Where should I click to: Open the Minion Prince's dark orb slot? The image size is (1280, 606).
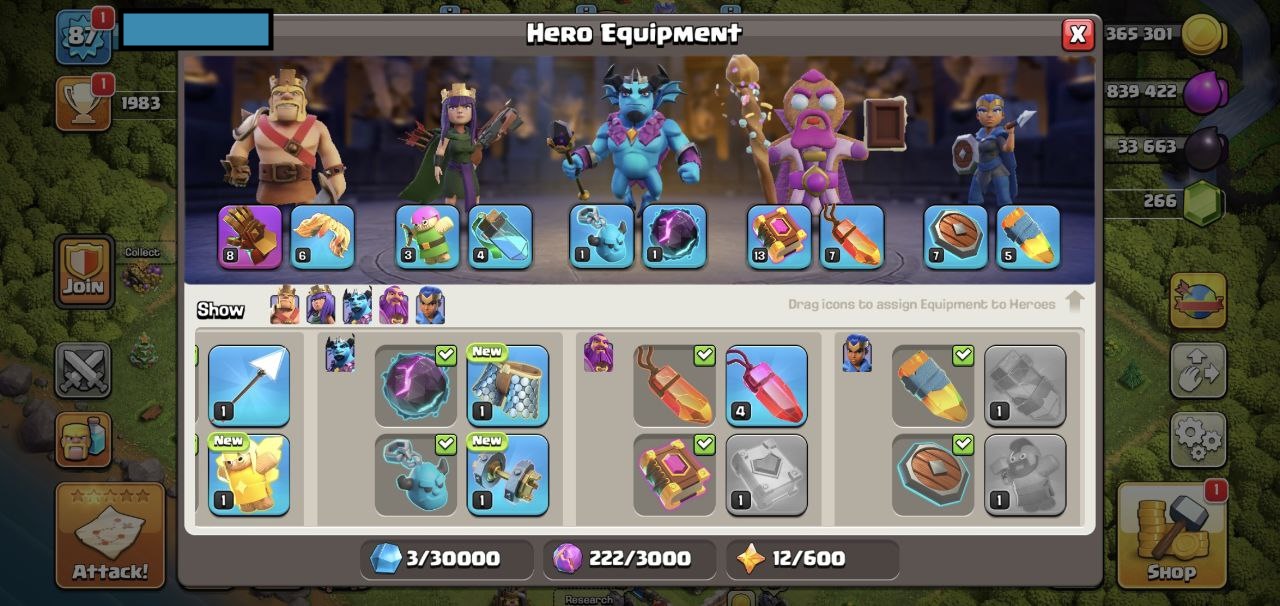[x=674, y=237]
